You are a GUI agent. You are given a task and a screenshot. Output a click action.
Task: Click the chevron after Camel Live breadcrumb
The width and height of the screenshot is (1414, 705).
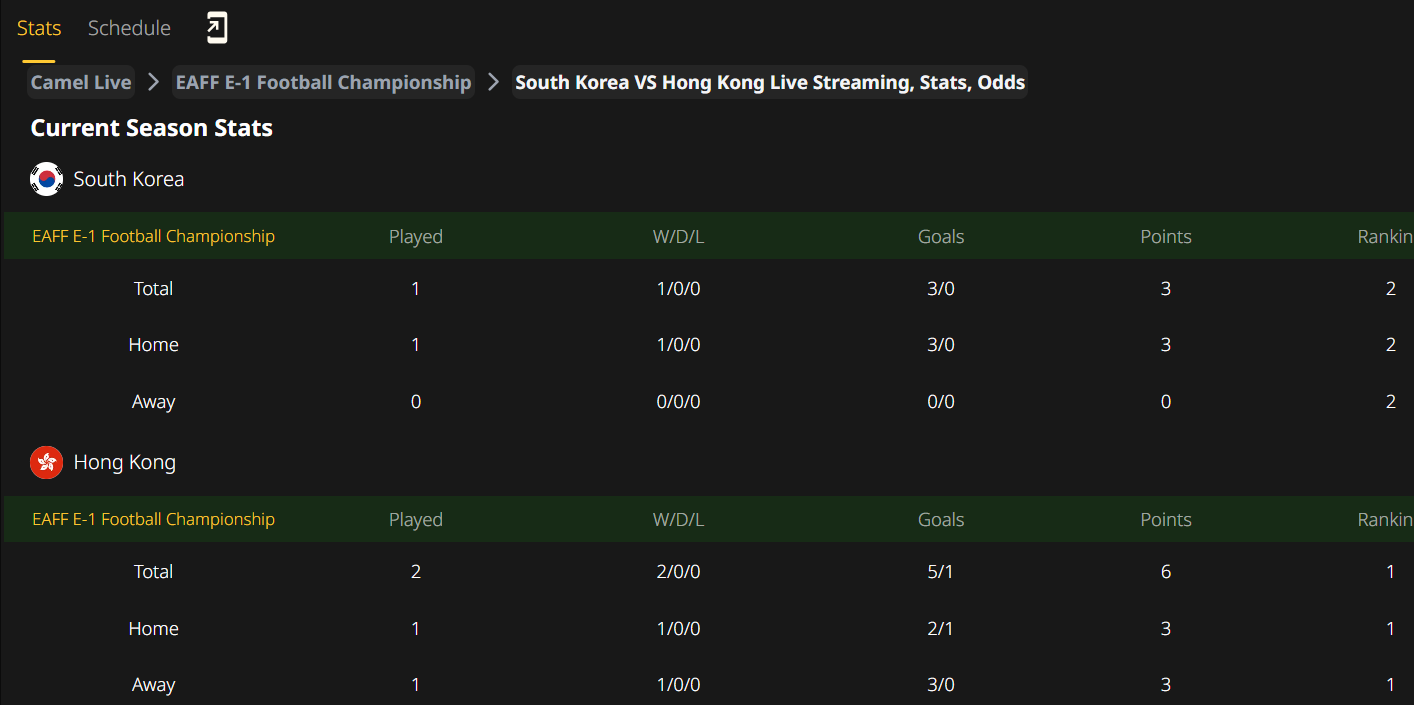click(153, 82)
